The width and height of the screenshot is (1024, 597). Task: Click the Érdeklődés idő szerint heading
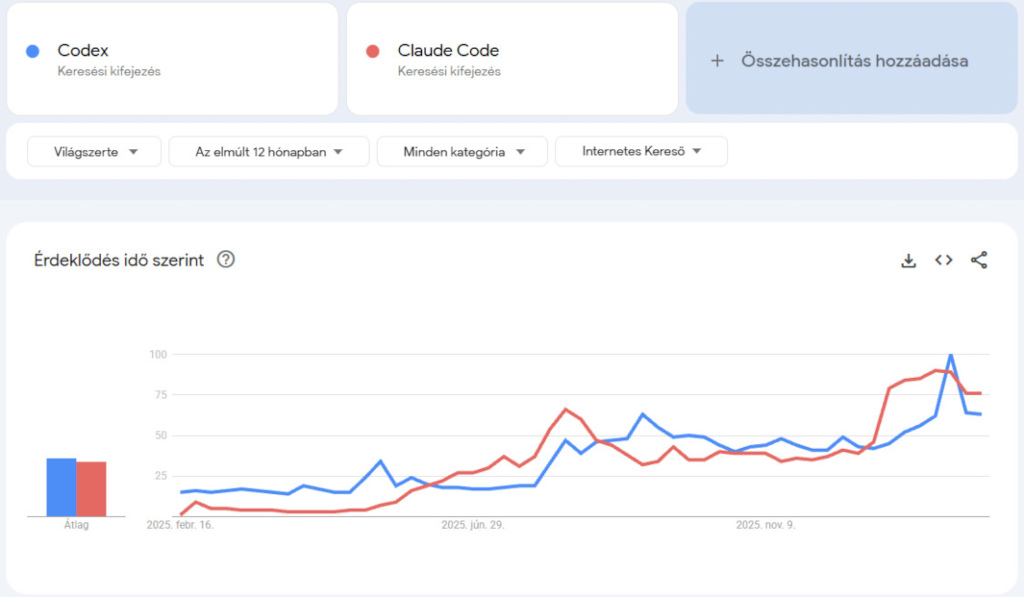pyautogui.click(x=119, y=260)
